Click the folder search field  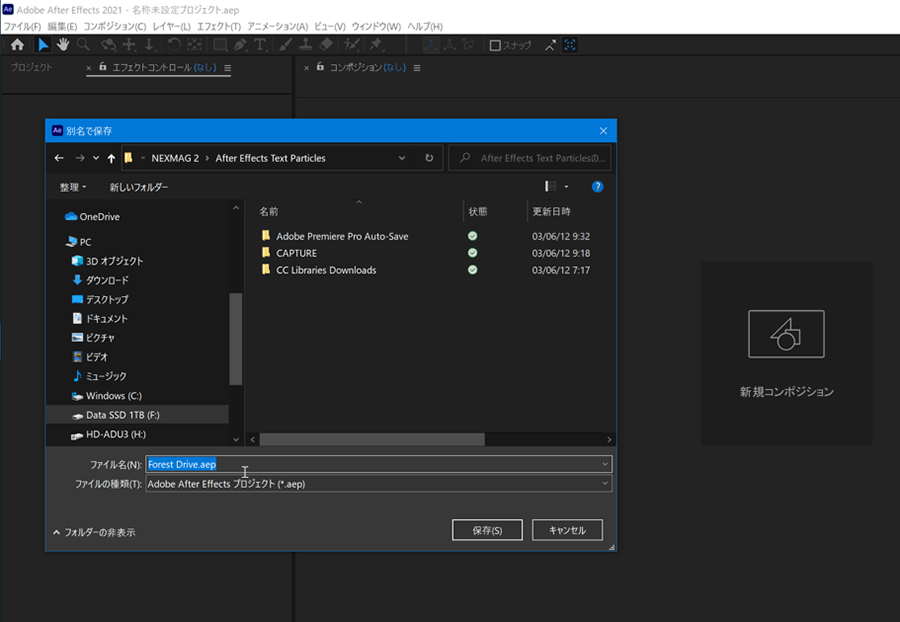530,158
